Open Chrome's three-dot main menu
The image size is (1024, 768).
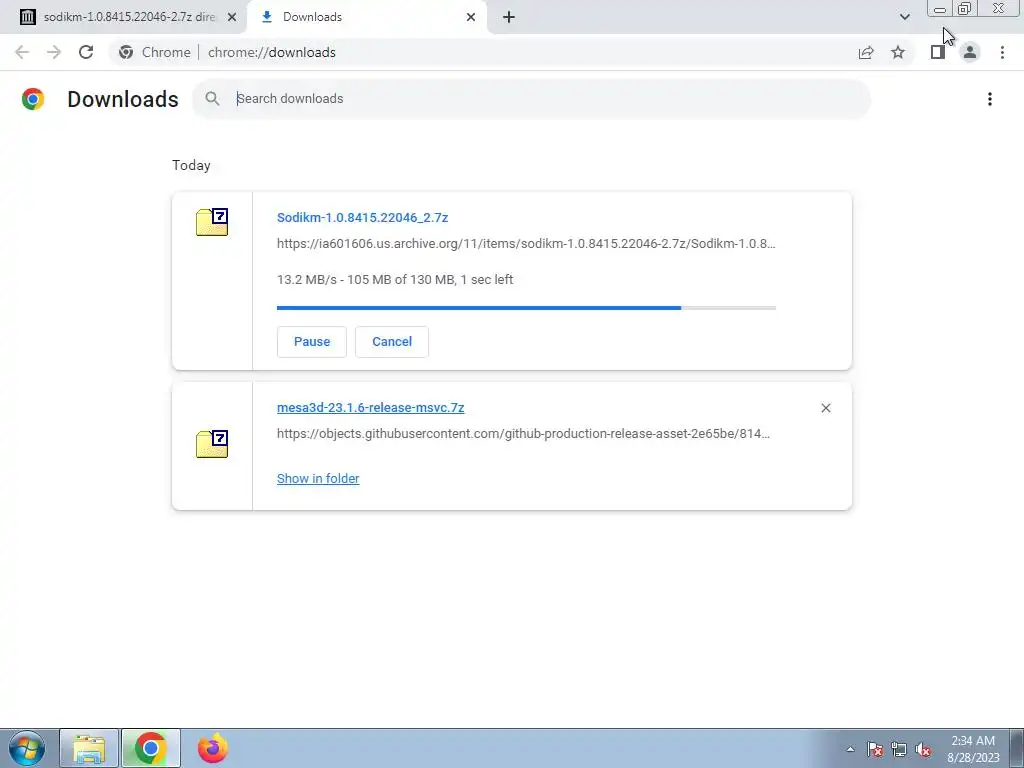point(1002,52)
